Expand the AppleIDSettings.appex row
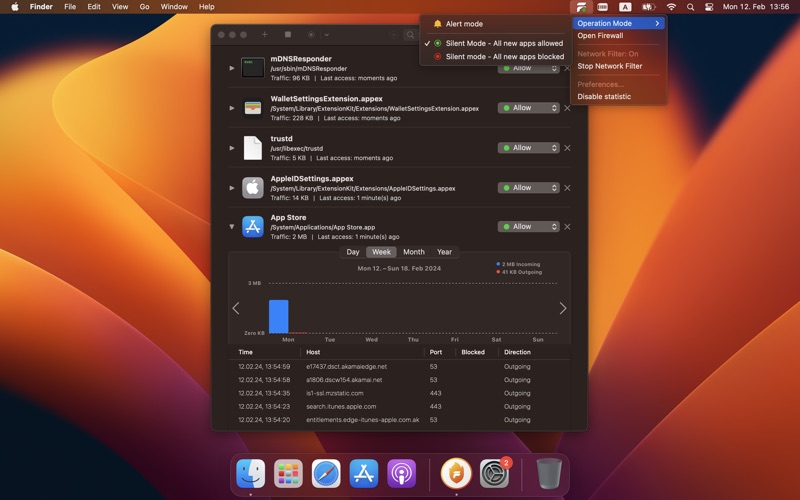Image resolution: width=800 pixels, height=500 pixels. tap(232, 188)
